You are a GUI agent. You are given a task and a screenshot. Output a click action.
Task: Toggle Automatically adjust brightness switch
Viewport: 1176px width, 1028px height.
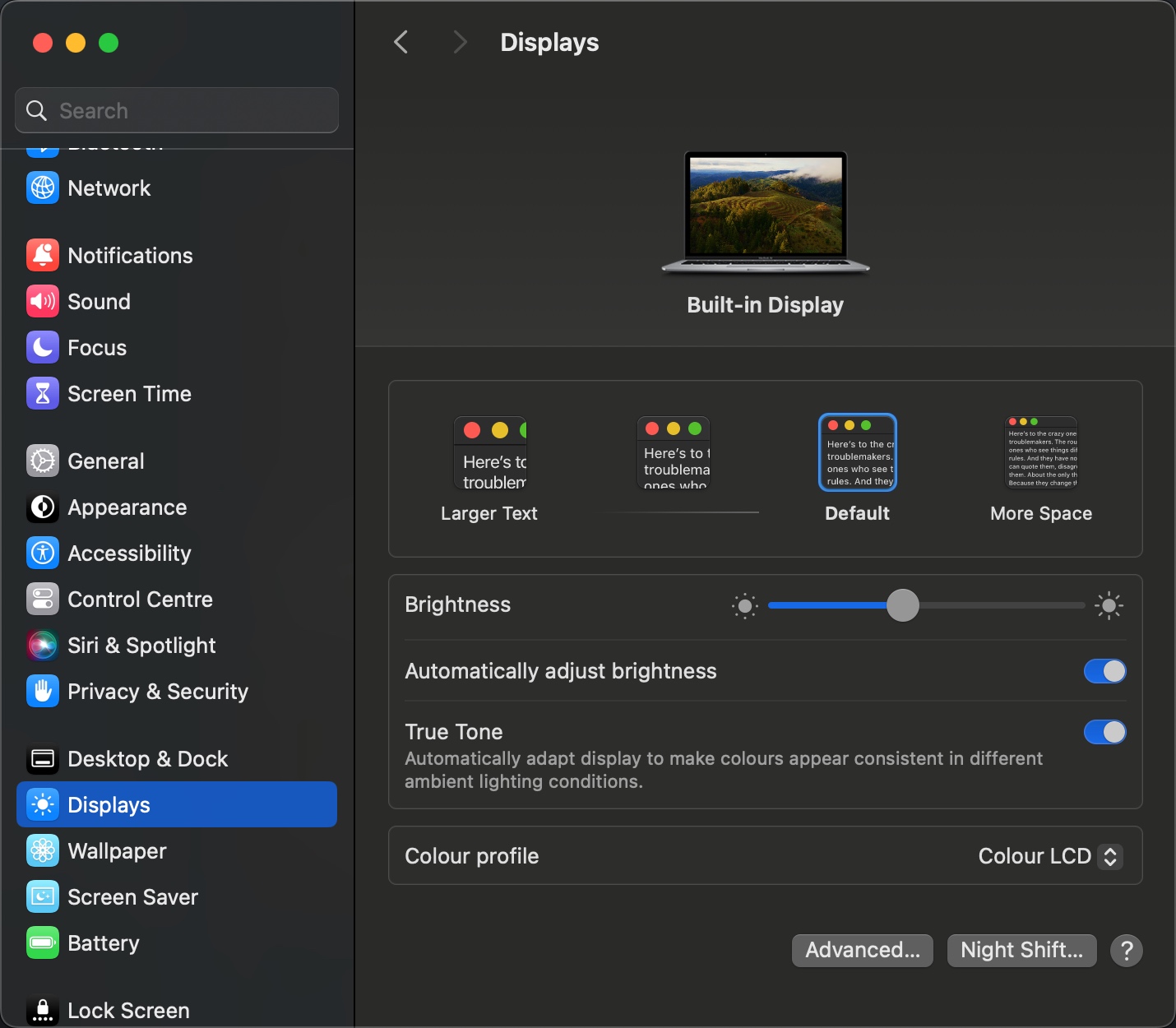click(1105, 671)
